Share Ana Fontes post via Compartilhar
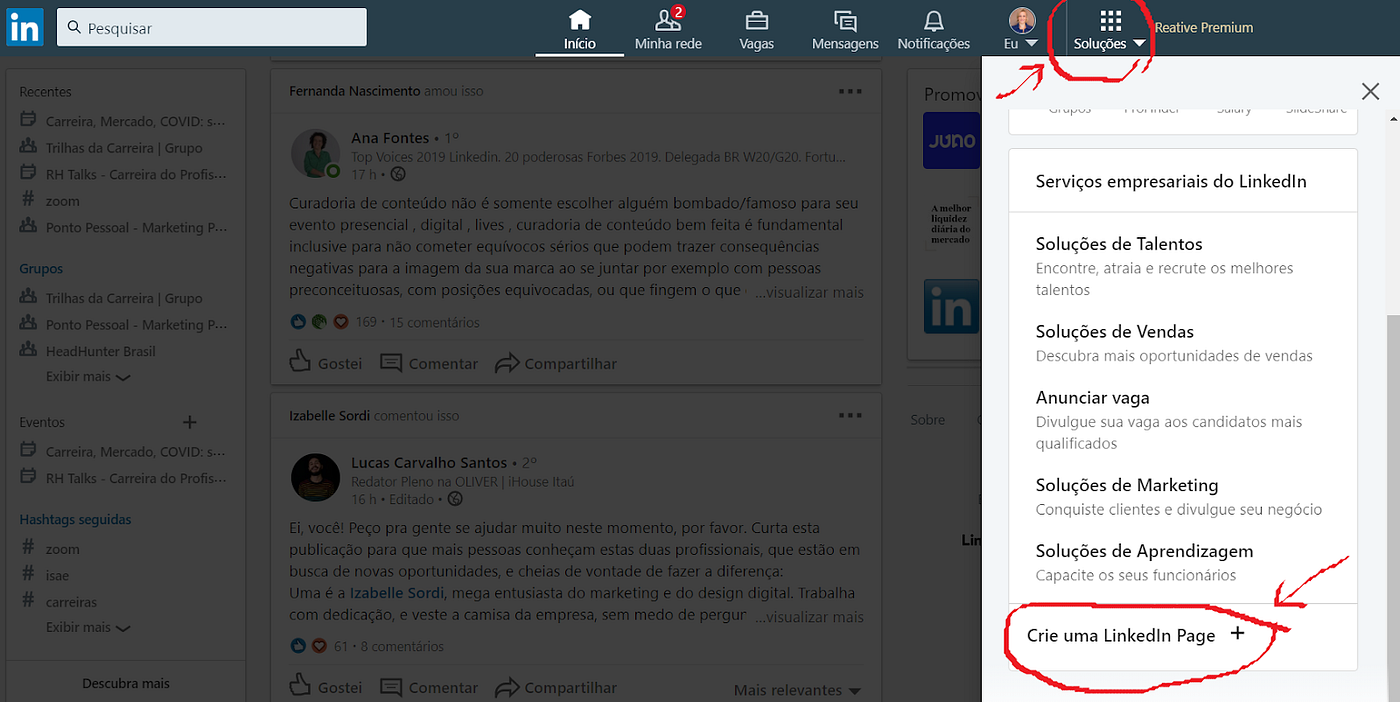The width and height of the screenshot is (1400, 702). tap(557, 363)
